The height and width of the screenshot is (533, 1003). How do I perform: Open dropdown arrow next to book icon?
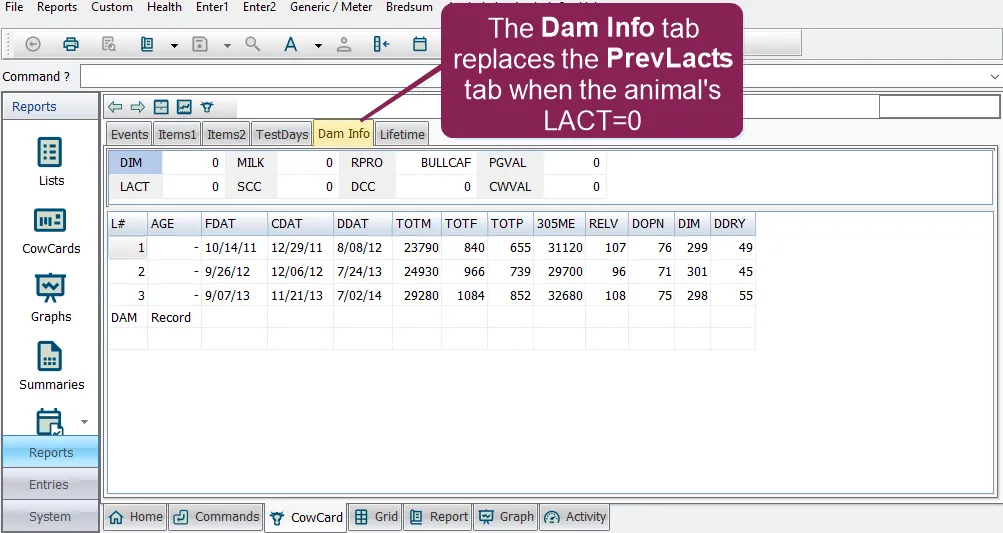(x=174, y=45)
